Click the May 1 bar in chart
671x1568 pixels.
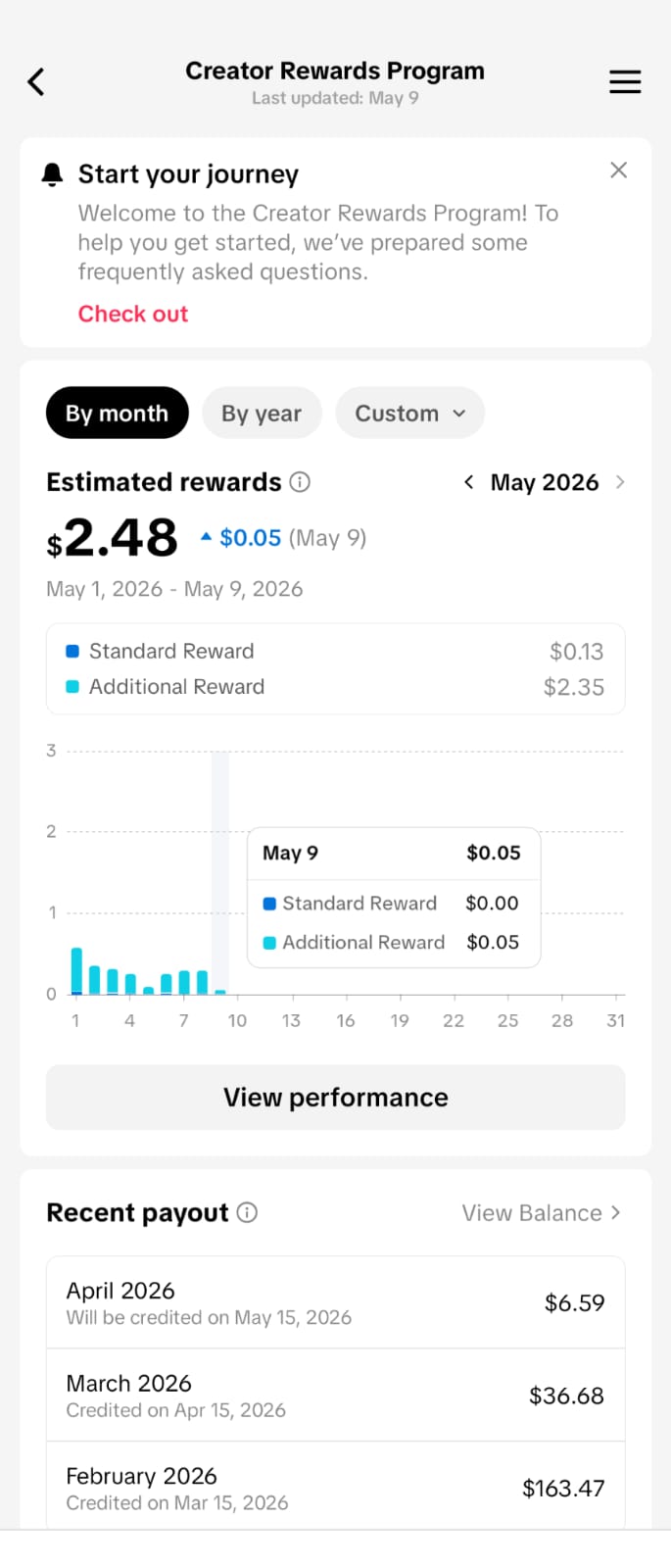pos(76,971)
